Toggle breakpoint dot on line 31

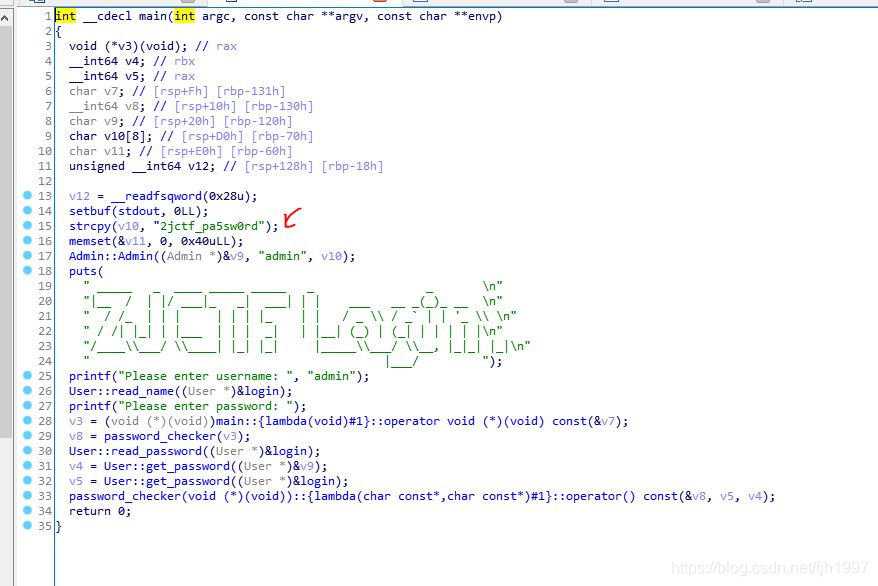[27, 466]
